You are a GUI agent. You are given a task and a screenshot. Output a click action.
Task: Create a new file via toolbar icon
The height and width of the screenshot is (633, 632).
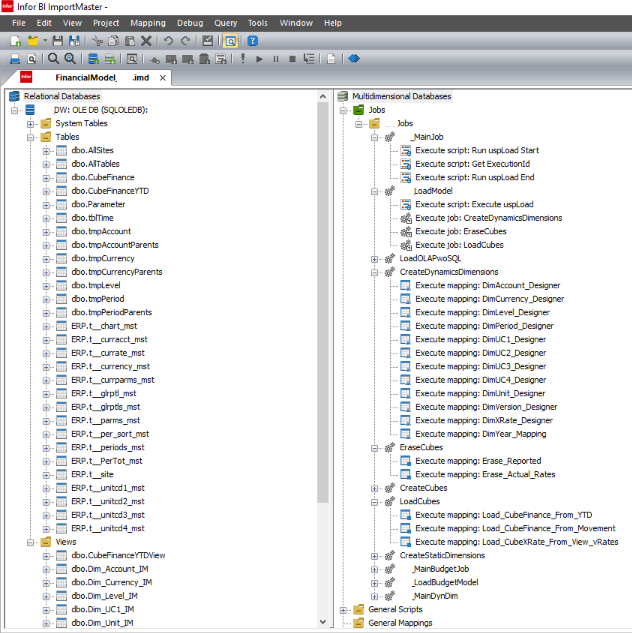coord(15,41)
